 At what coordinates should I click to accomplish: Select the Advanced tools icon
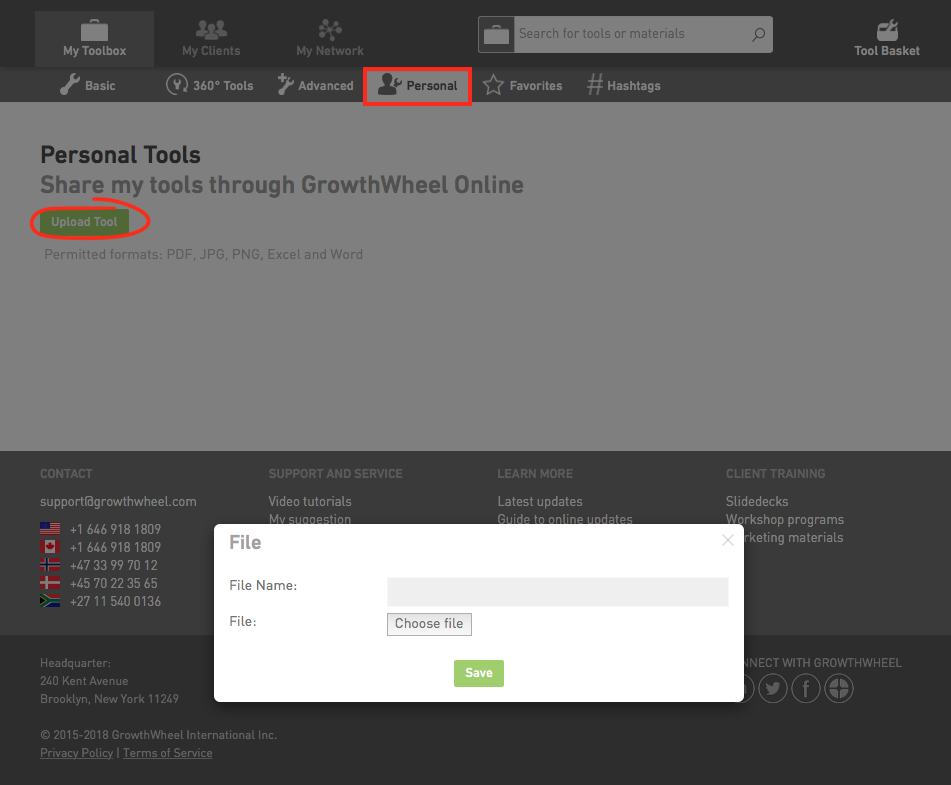[285, 84]
